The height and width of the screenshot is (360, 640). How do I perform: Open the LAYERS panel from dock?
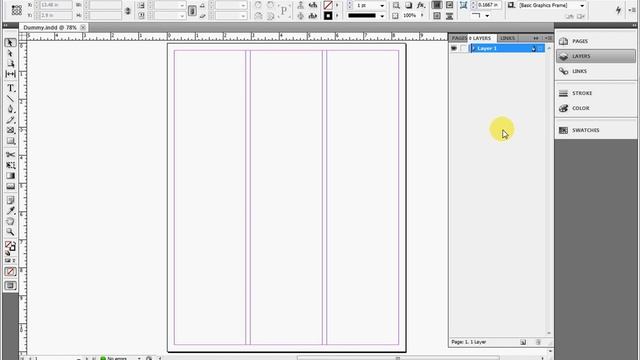596,56
